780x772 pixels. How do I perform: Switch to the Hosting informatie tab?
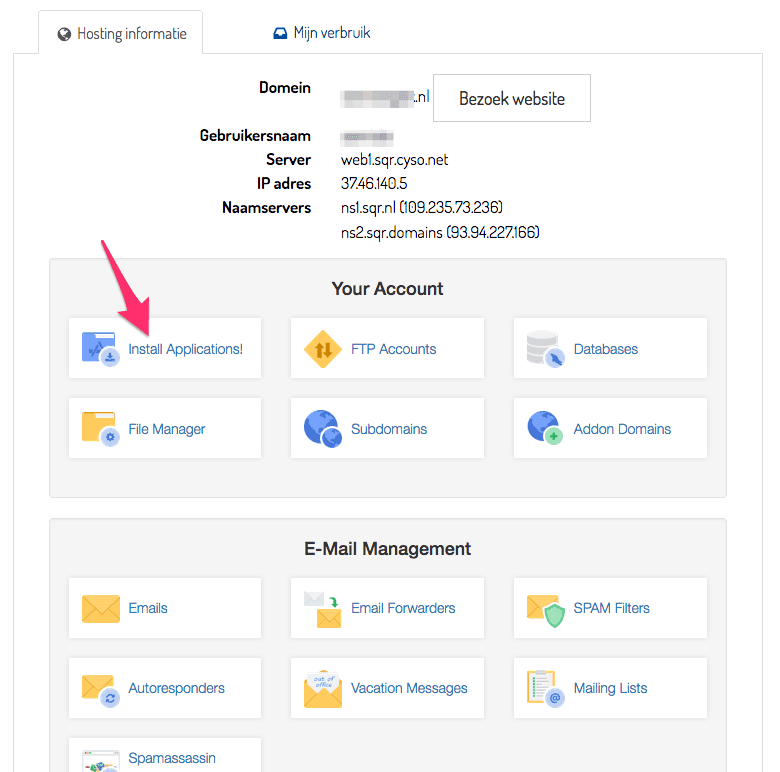(x=121, y=33)
